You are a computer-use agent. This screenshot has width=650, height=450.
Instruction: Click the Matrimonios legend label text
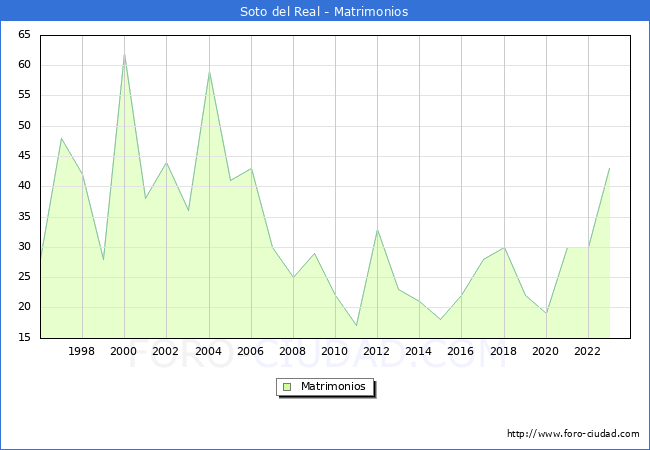[332, 387]
